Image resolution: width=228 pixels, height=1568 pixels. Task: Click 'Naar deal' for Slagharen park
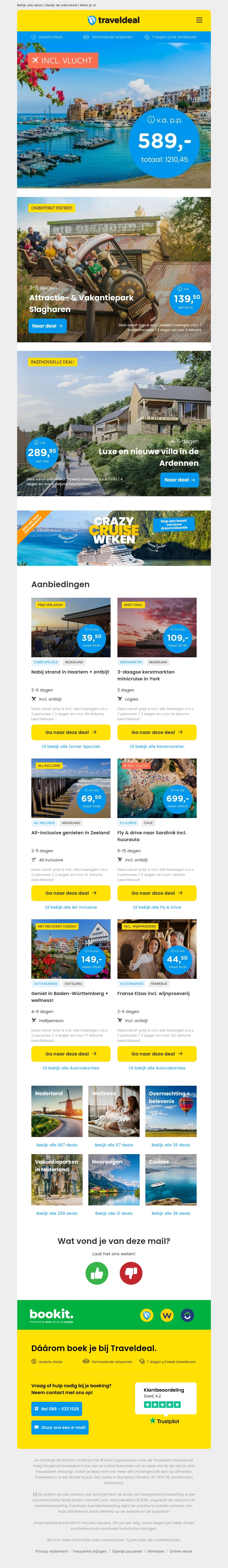point(47,326)
